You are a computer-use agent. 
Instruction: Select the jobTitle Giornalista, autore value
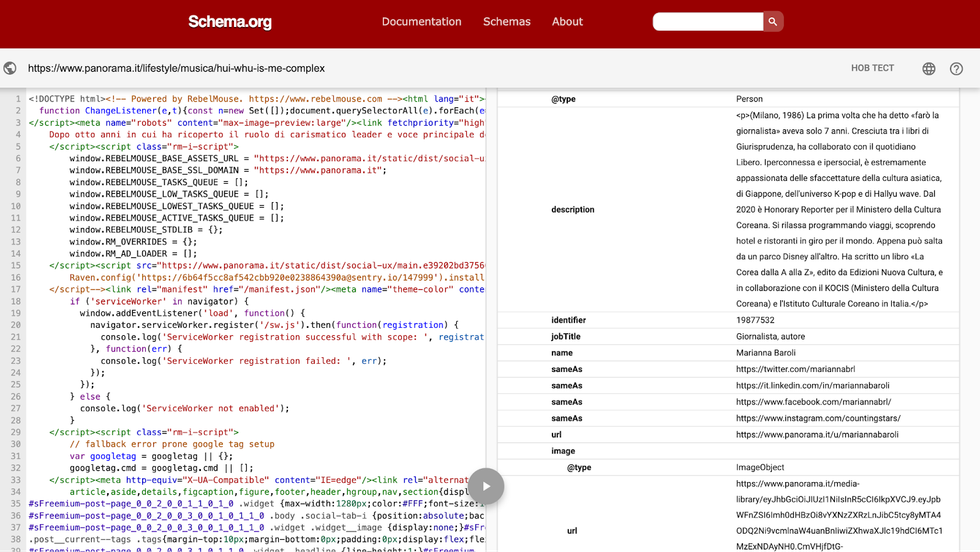pyautogui.click(x=770, y=336)
